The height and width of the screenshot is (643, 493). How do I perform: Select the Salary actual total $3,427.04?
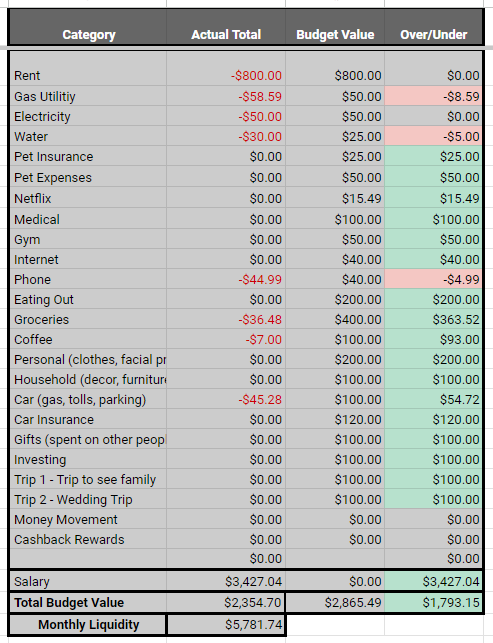pyautogui.click(x=226, y=581)
